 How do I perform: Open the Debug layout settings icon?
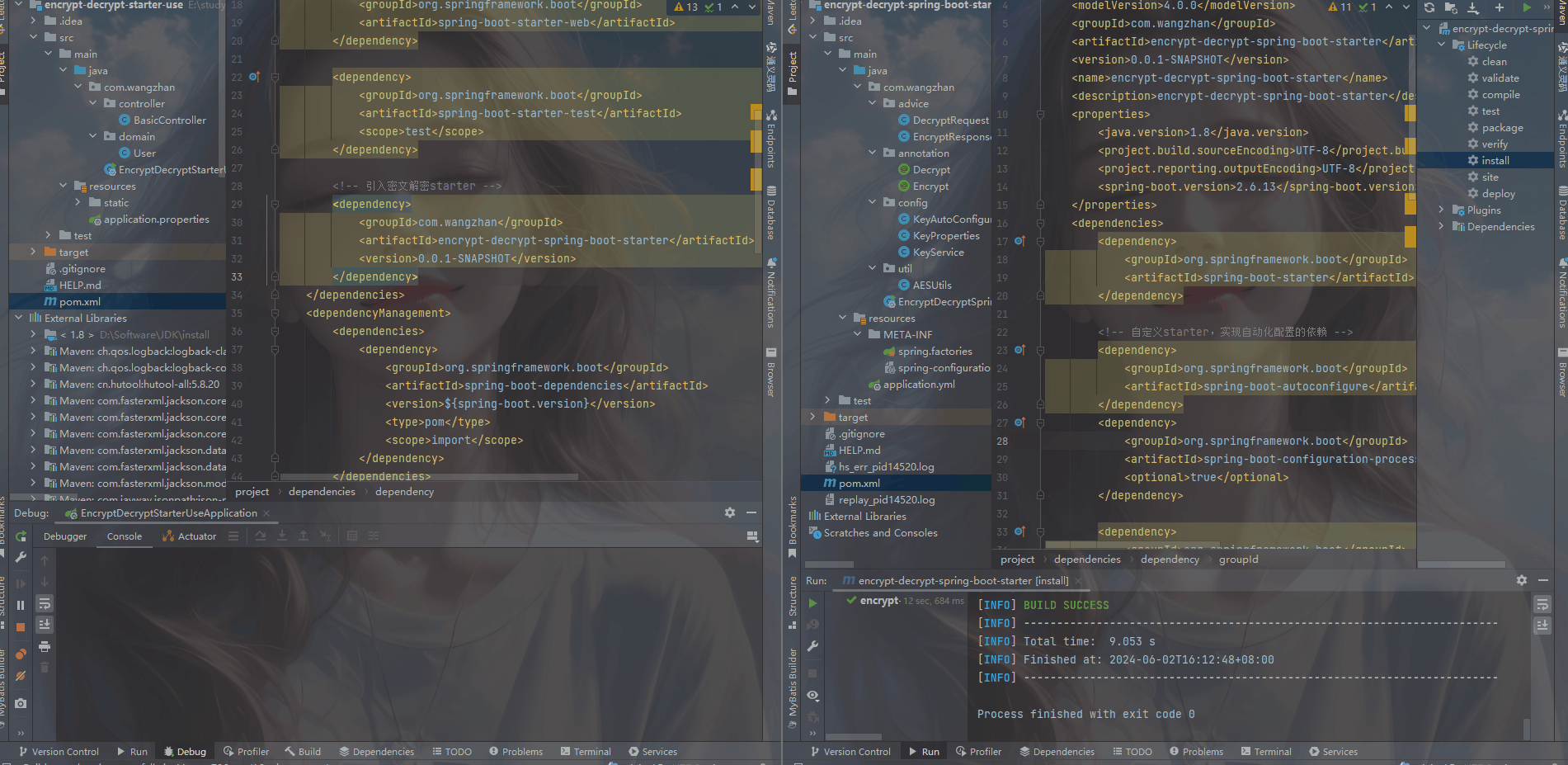point(752,536)
